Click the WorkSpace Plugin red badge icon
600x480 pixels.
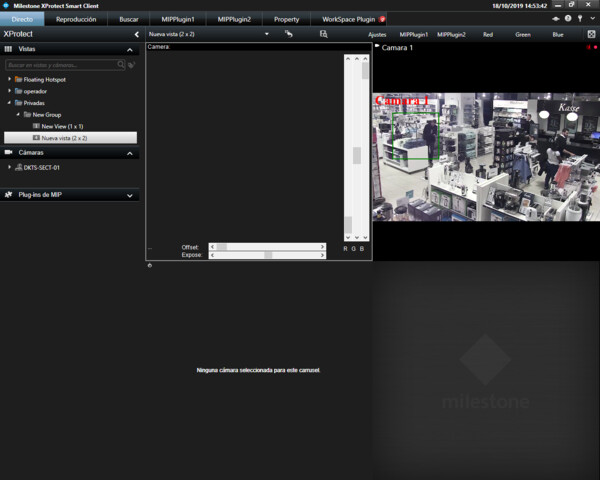[x=382, y=19]
